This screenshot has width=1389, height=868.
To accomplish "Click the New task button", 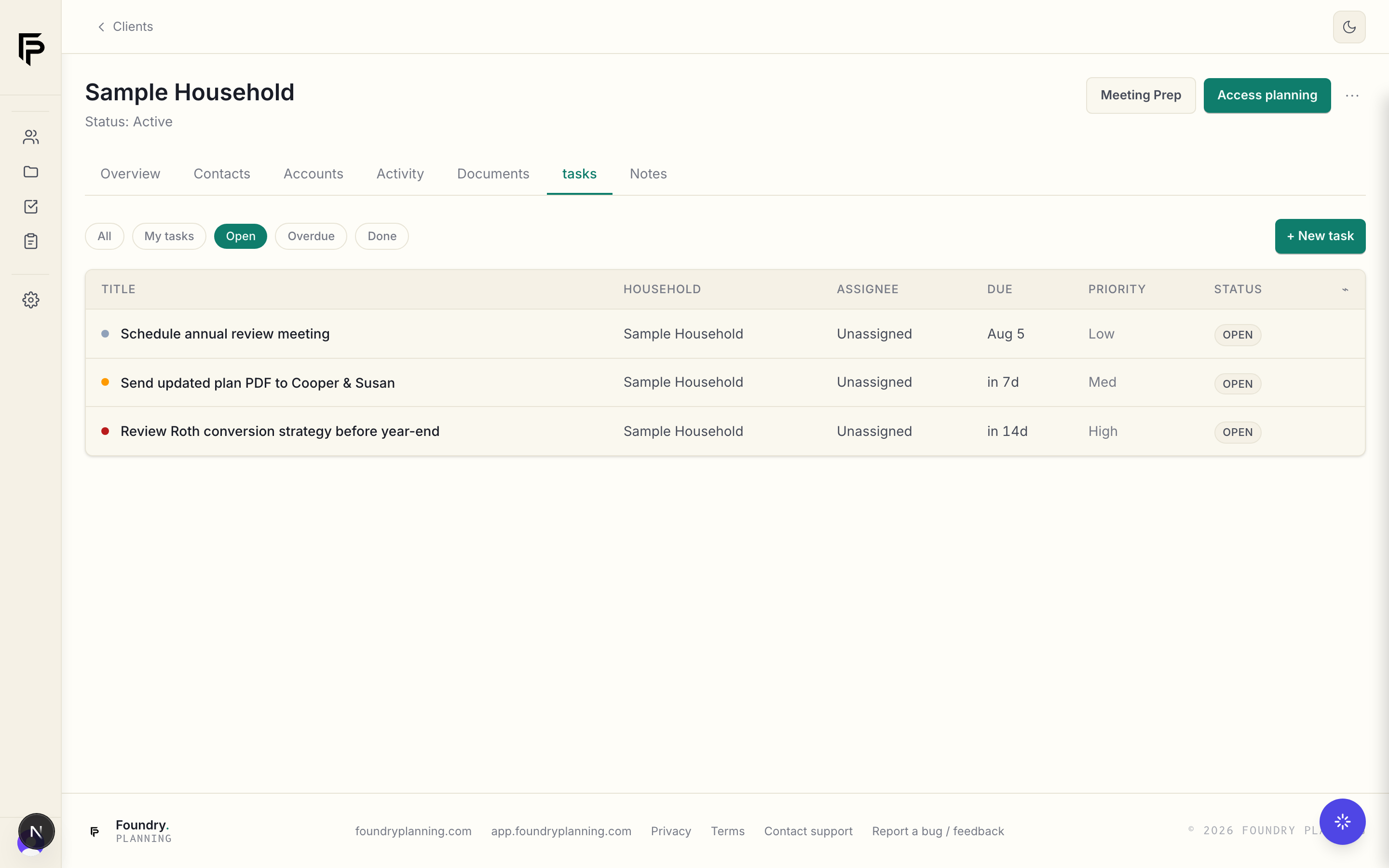I will pos(1320,236).
